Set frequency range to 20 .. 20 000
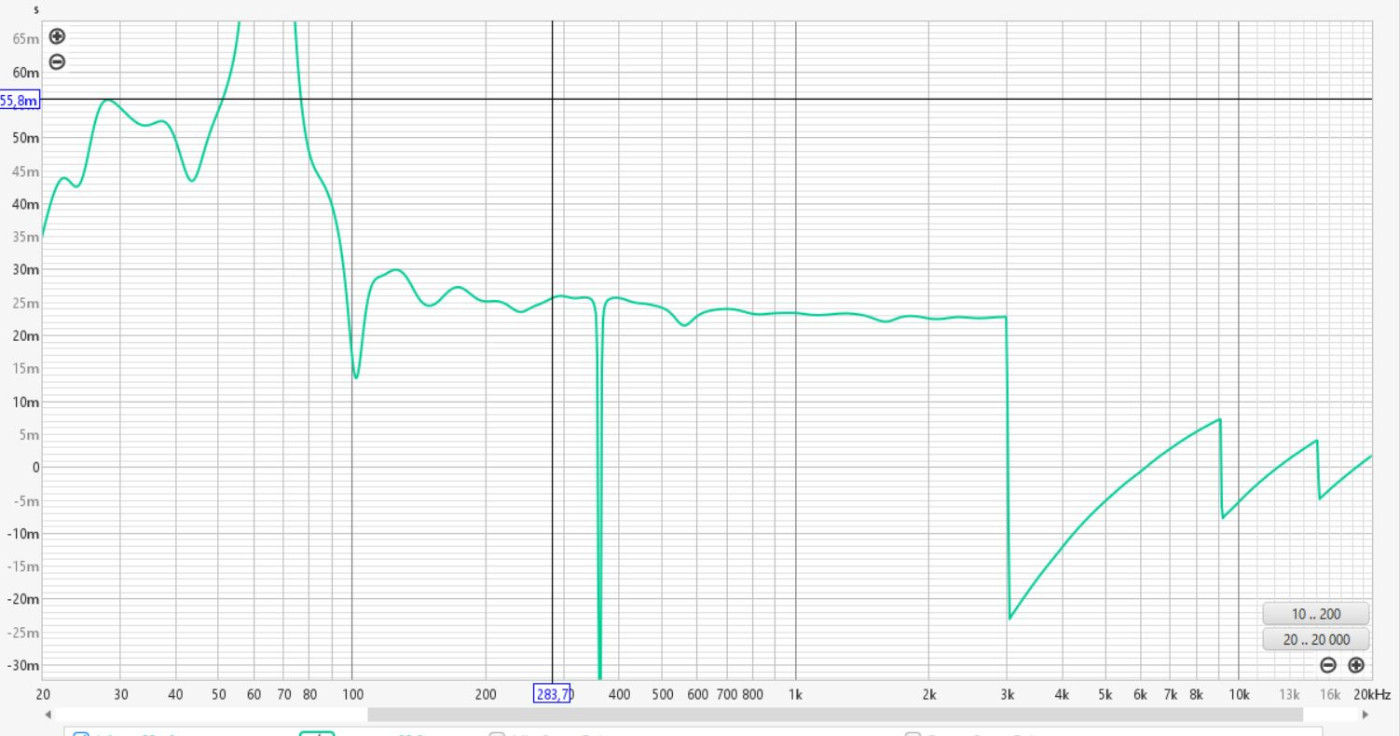Screen dimensions: 1400x736 (x=1315, y=640)
